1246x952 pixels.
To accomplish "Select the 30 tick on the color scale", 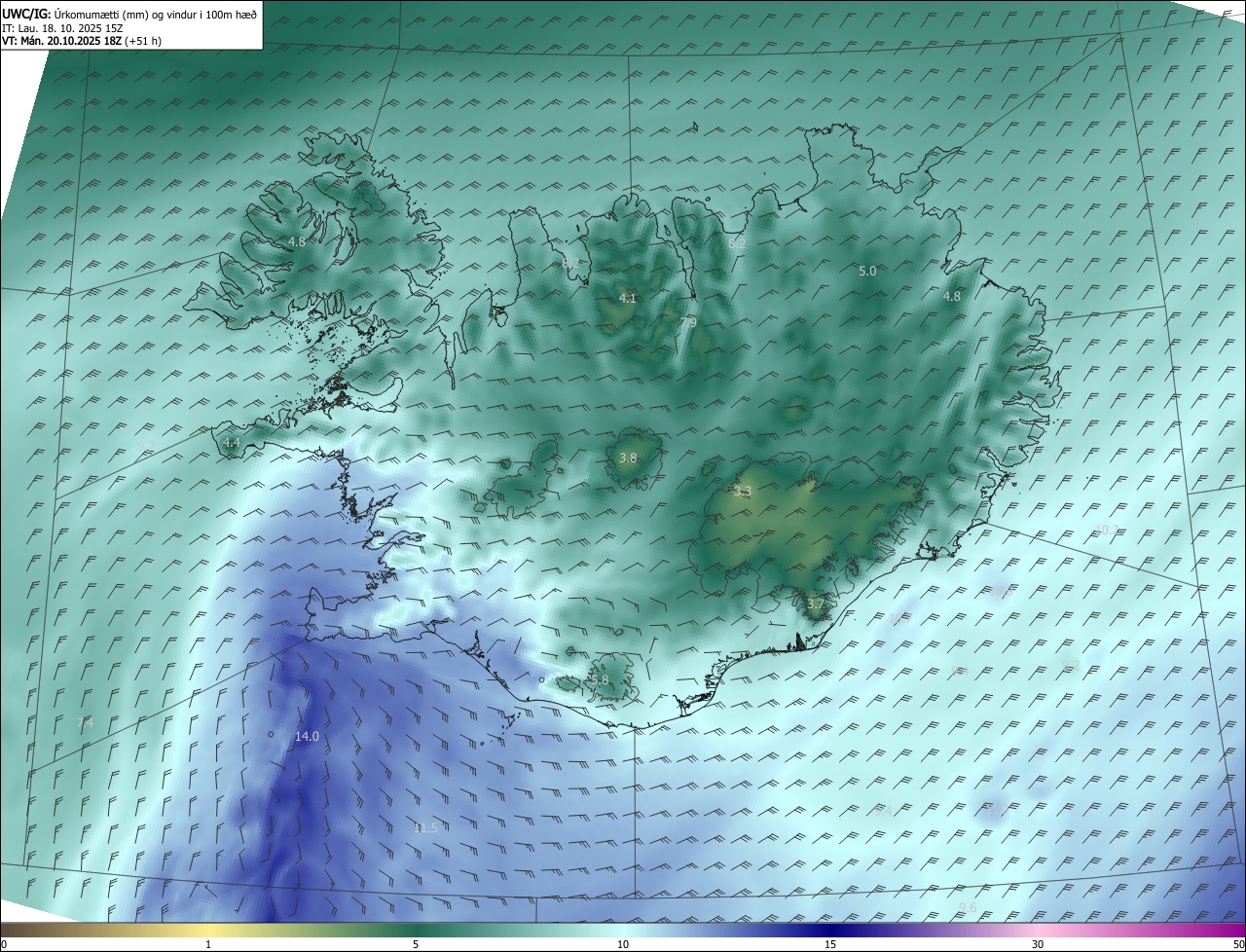I will (1038, 944).
